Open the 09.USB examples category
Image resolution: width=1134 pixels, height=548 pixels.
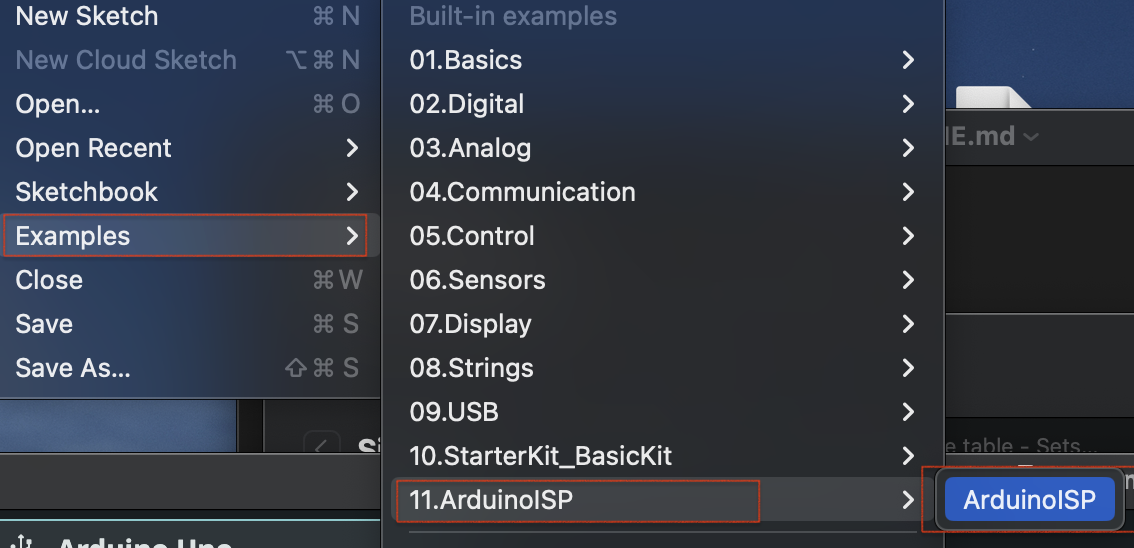[454, 412]
